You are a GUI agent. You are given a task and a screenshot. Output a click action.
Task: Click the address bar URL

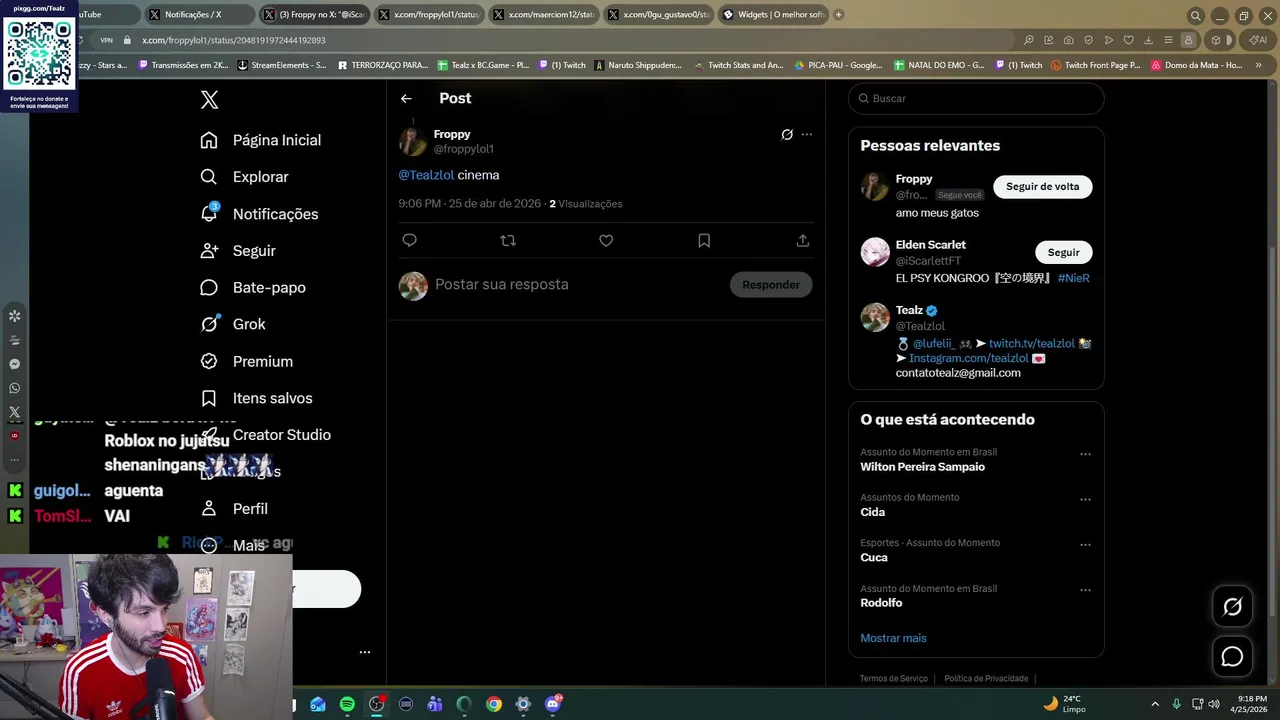(233, 40)
